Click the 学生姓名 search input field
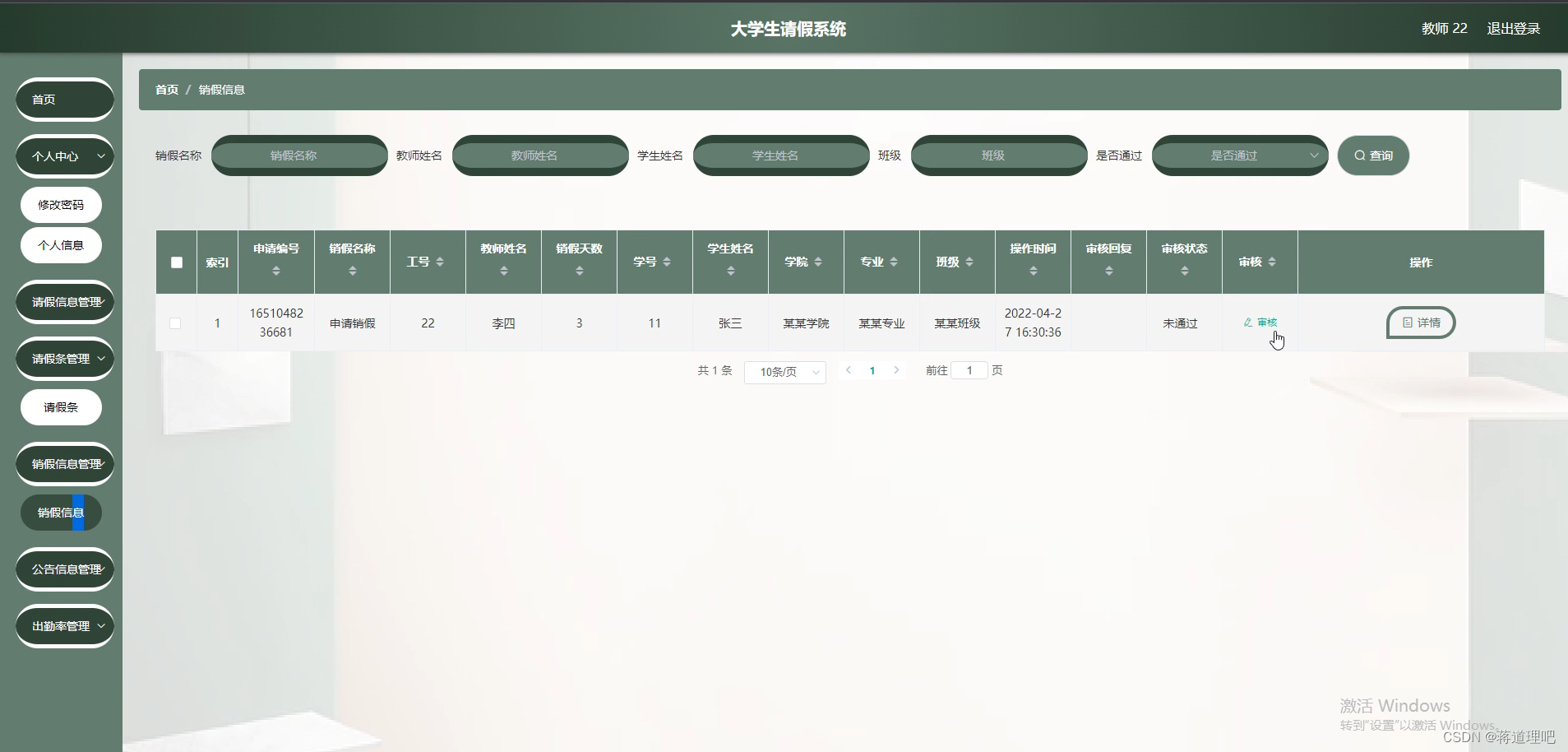Viewport: 1568px width, 752px height. click(779, 156)
